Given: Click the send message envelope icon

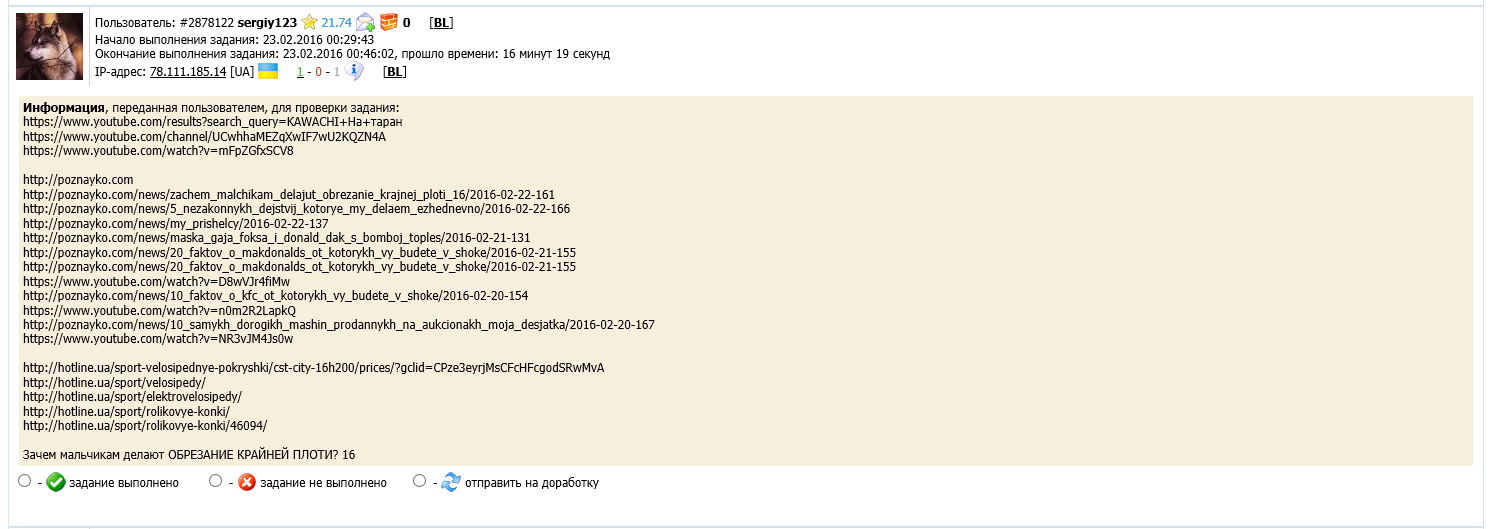Looking at the screenshot, I should pyautogui.click(x=366, y=22).
